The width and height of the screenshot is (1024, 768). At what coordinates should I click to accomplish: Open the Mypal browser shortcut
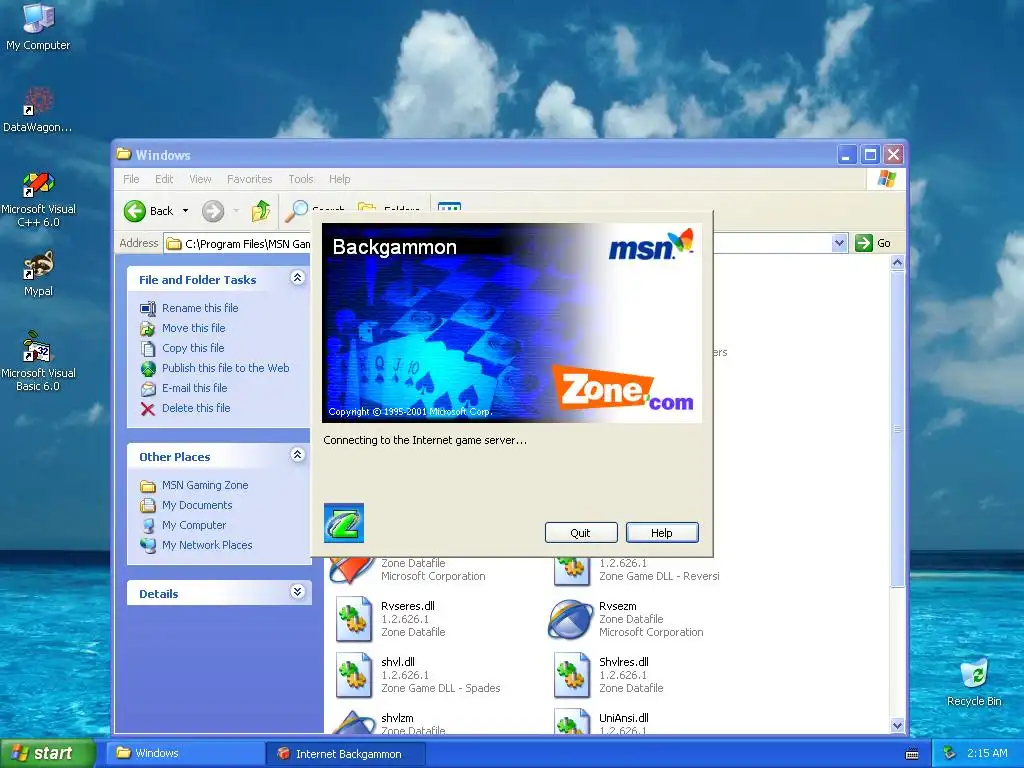[38, 274]
